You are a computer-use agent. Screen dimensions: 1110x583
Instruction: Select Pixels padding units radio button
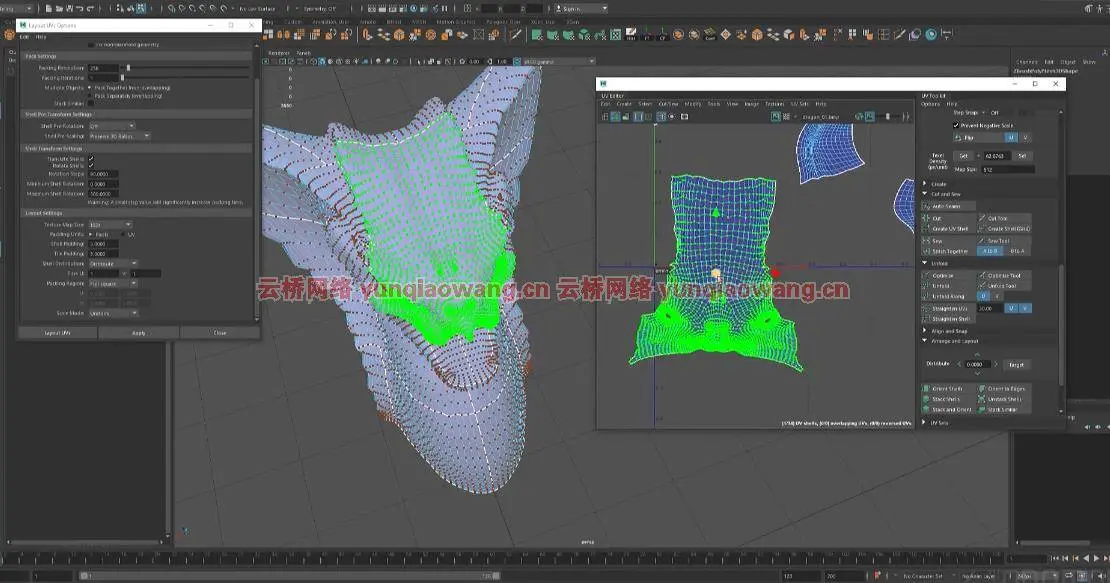coord(91,234)
